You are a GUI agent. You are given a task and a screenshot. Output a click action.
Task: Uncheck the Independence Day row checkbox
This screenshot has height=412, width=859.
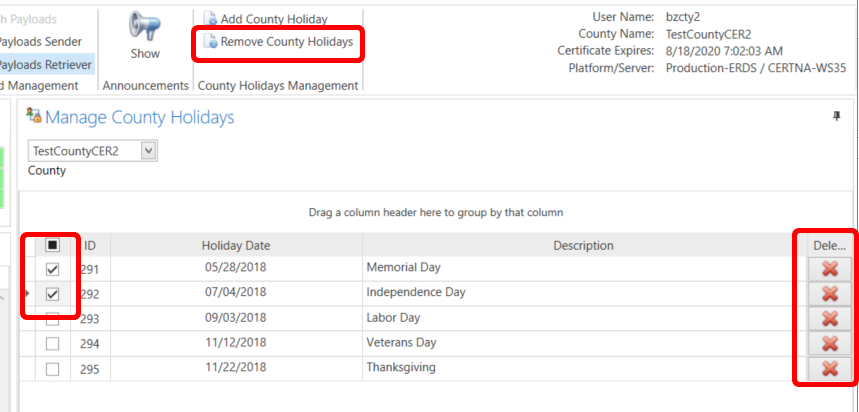[53, 294]
